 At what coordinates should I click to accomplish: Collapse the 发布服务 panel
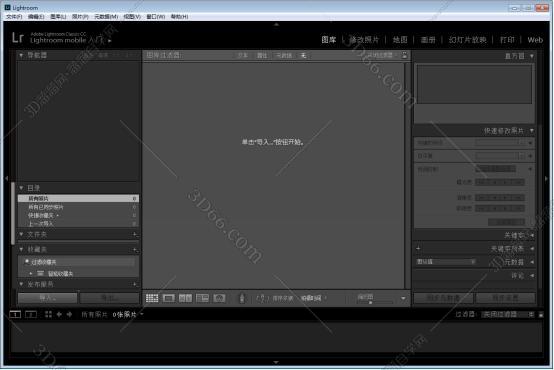click(21, 284)
